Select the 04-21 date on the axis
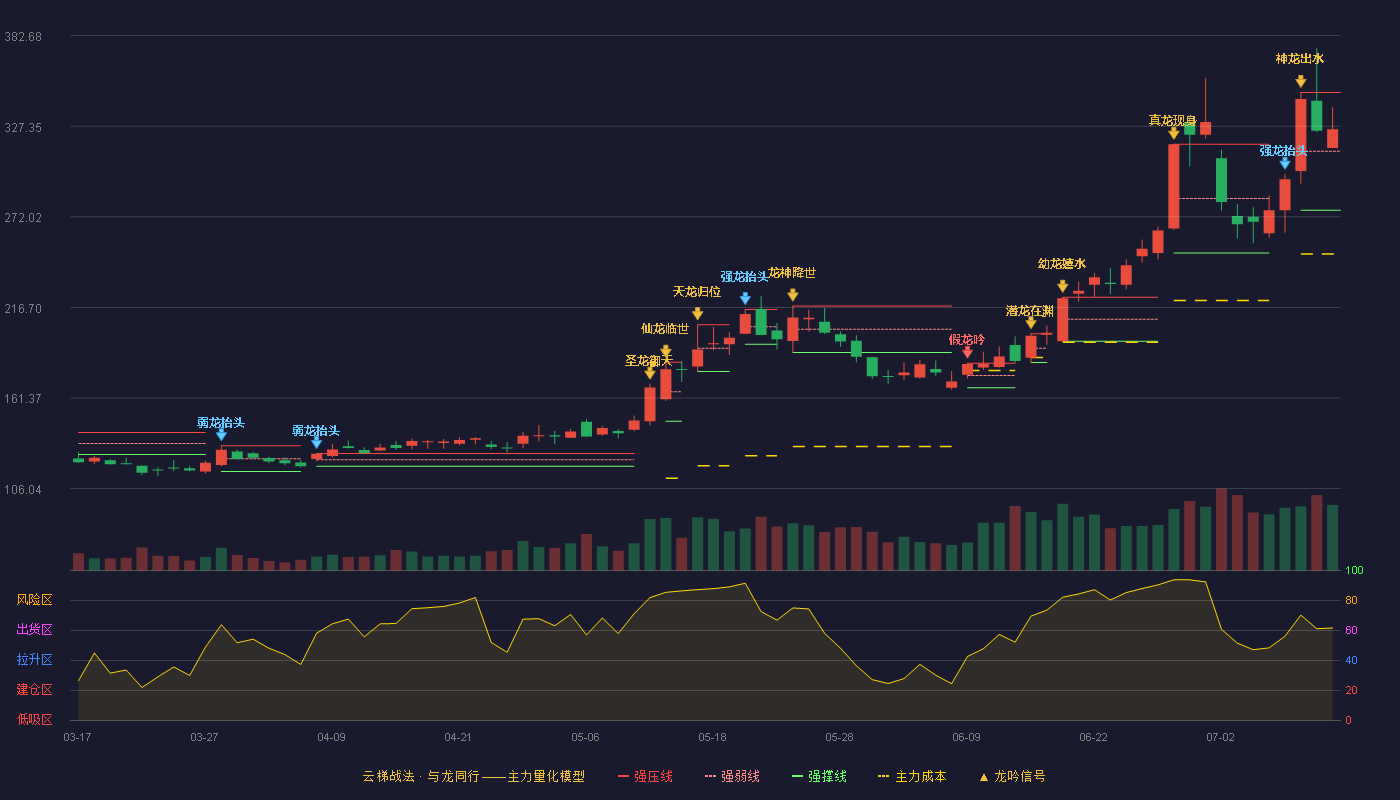 (x=458, y=737)
